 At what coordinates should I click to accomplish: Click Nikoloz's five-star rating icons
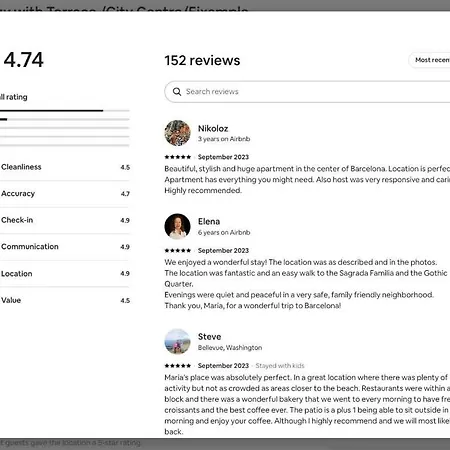178,157
